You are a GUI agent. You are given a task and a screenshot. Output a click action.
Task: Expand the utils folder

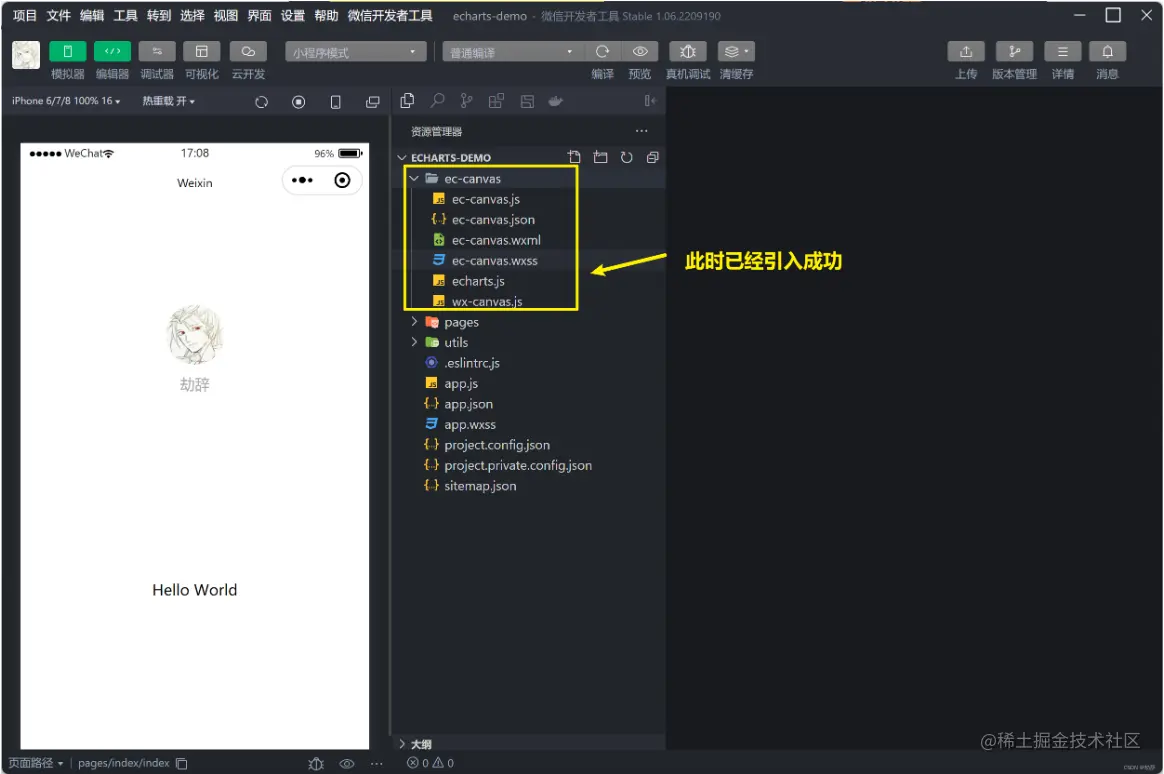(414, 341)
